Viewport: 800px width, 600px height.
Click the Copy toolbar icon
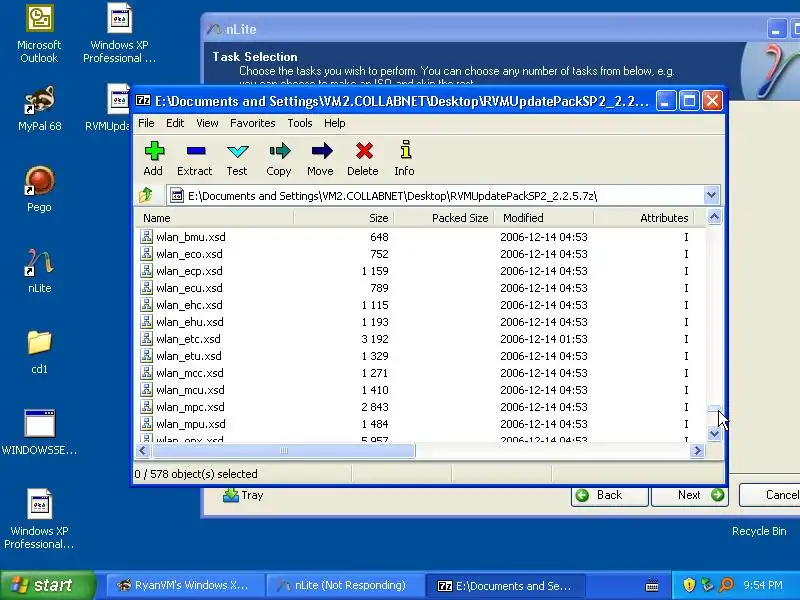pyautogui.click(x=279, y=151)
